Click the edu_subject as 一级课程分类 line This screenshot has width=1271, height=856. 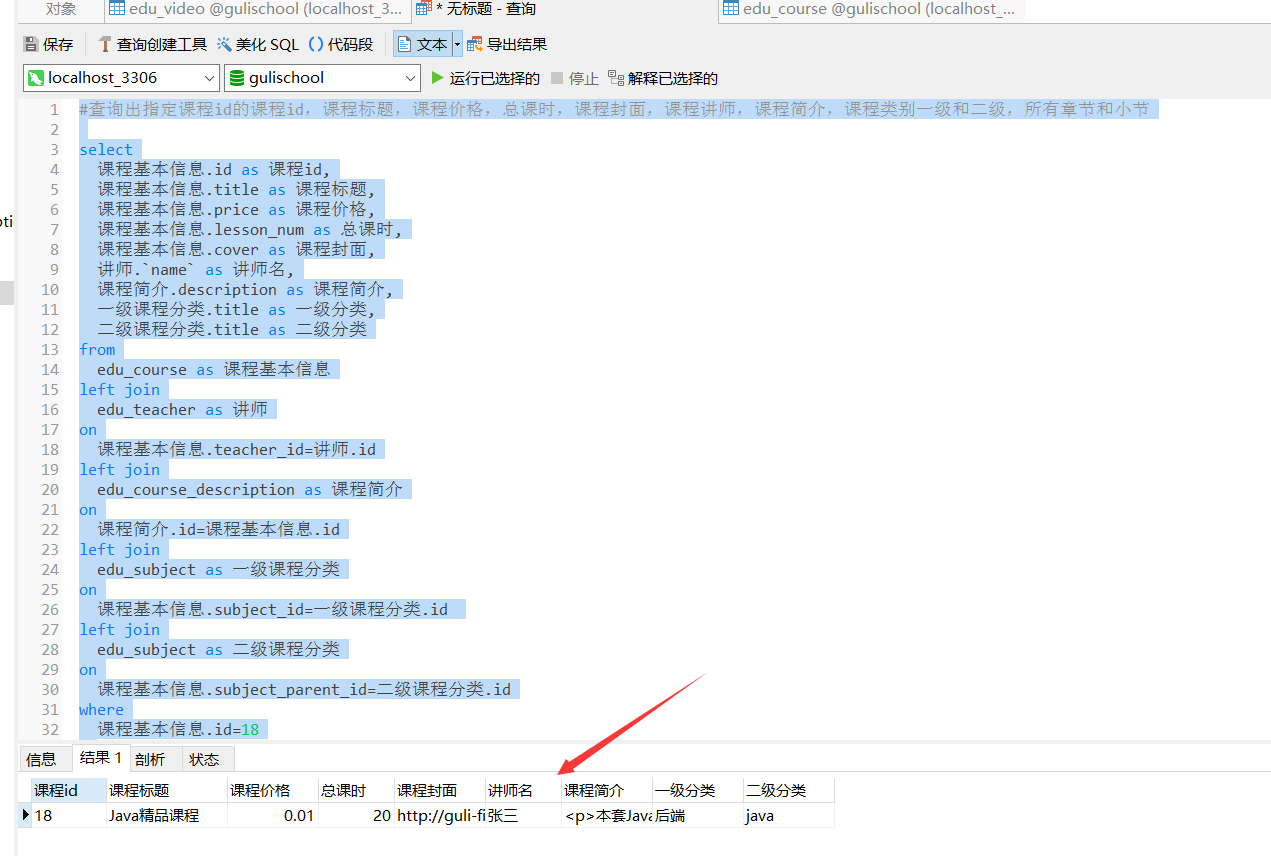pos(219,569)
